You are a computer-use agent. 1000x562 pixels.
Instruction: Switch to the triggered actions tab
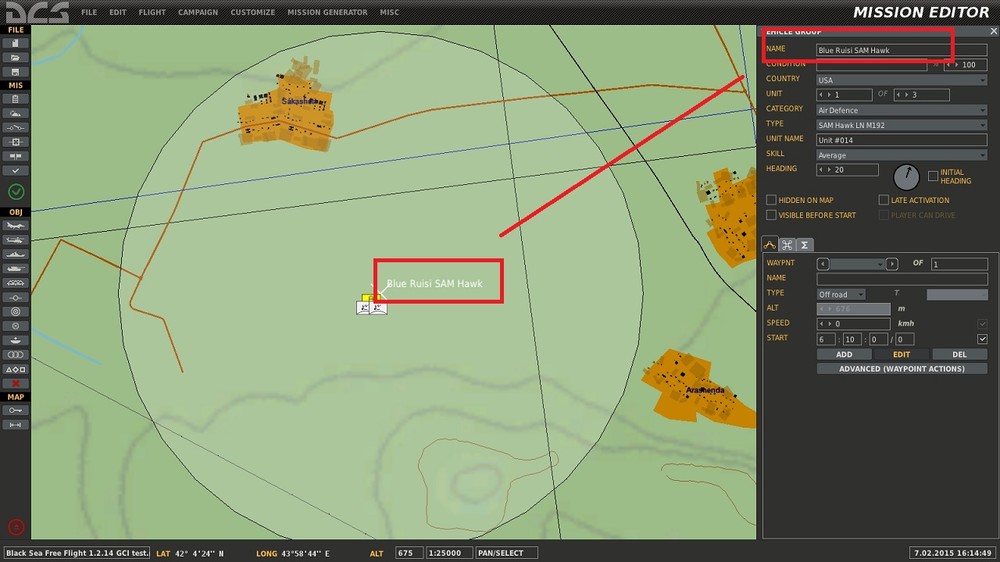click(x=787, y=245)
